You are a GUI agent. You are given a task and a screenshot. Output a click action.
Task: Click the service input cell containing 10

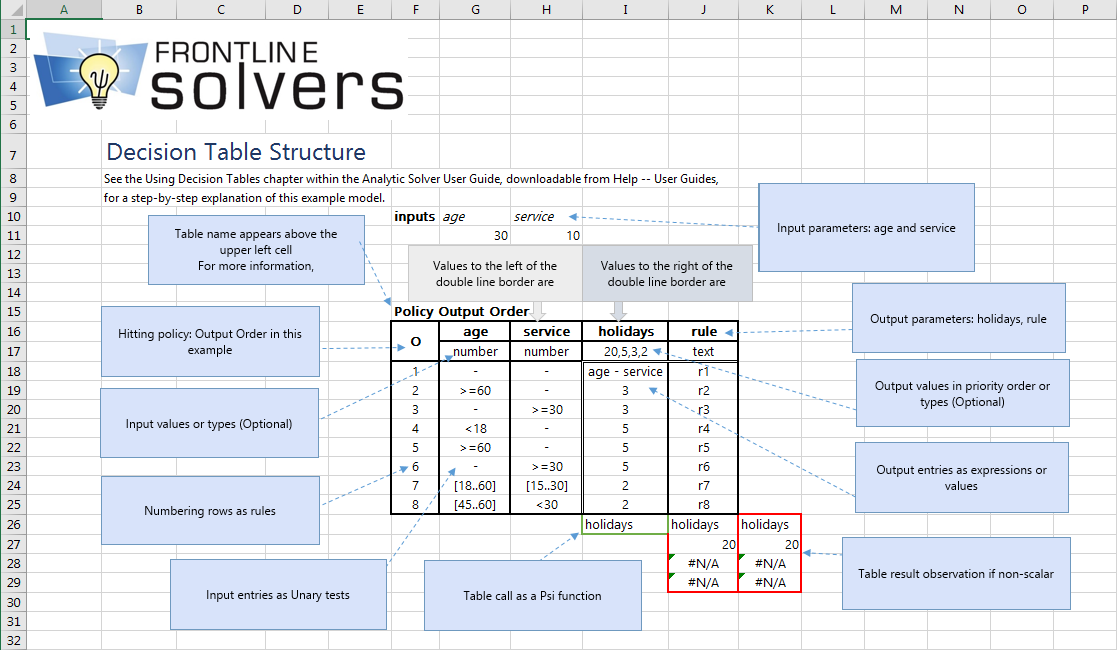click(x=546, y=236)
